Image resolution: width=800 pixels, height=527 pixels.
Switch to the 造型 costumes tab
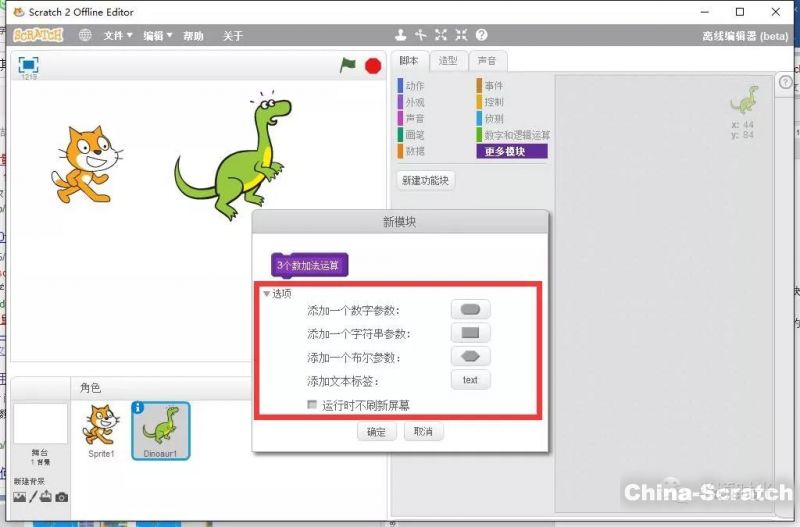click(448, 61)
